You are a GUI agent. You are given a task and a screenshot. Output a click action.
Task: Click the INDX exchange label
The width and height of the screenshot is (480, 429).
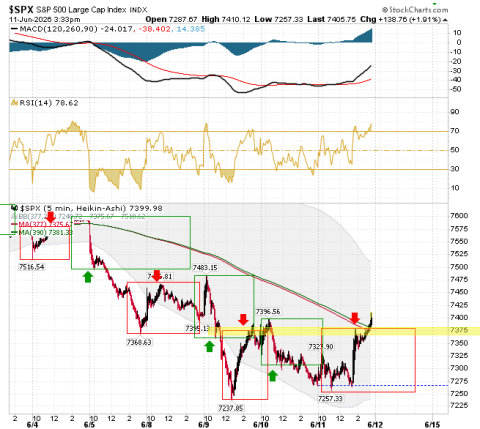pyautogui.click(x=138, y=10)
